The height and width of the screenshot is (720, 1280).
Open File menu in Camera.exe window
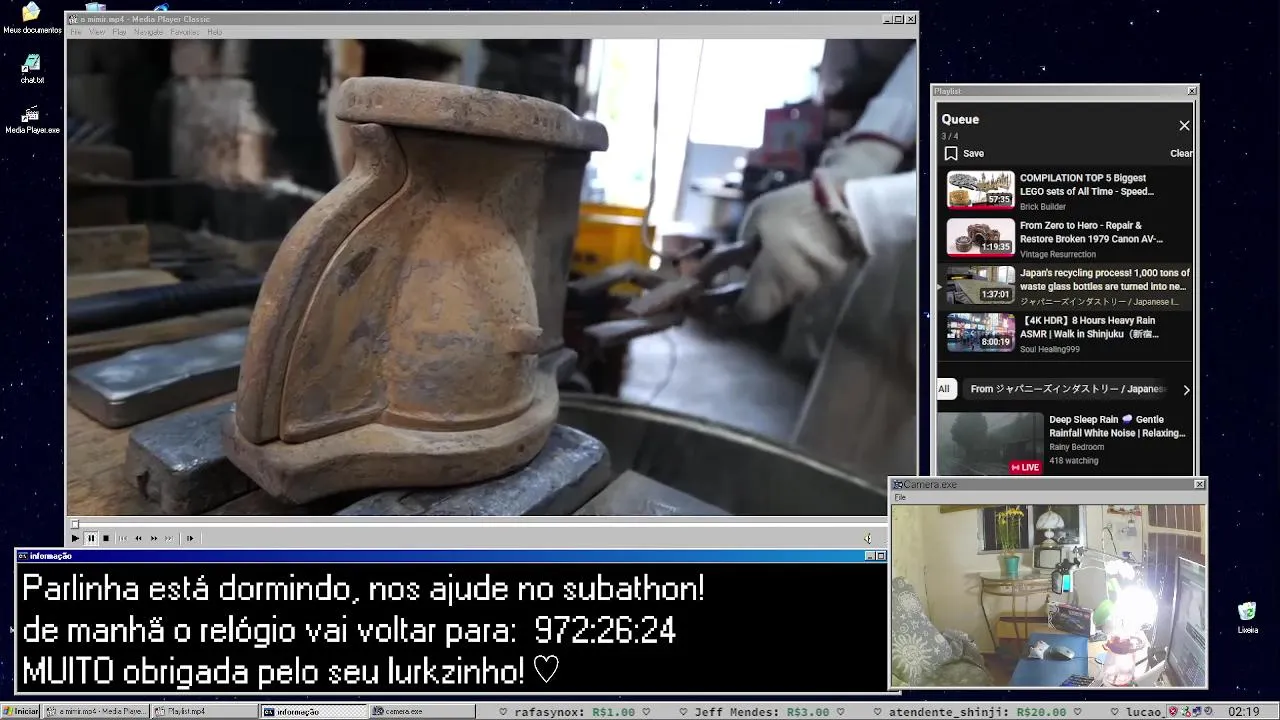pyautogui.click(x=900, y=497)
